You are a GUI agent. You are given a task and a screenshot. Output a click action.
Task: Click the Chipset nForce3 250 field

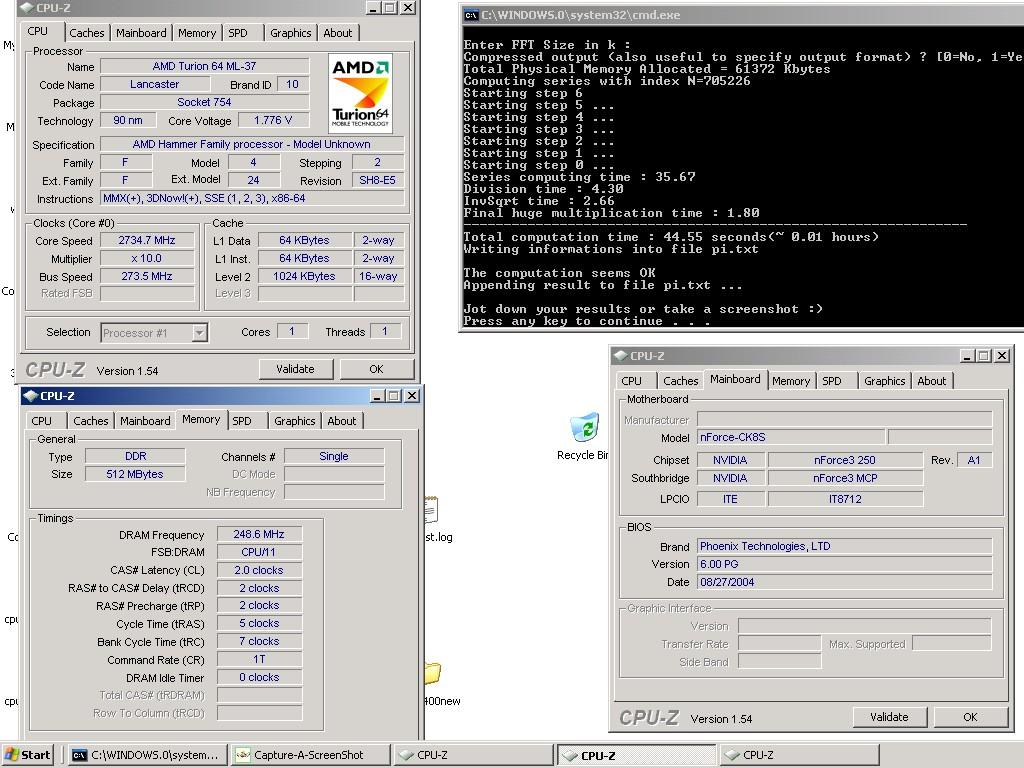point(845,460)
